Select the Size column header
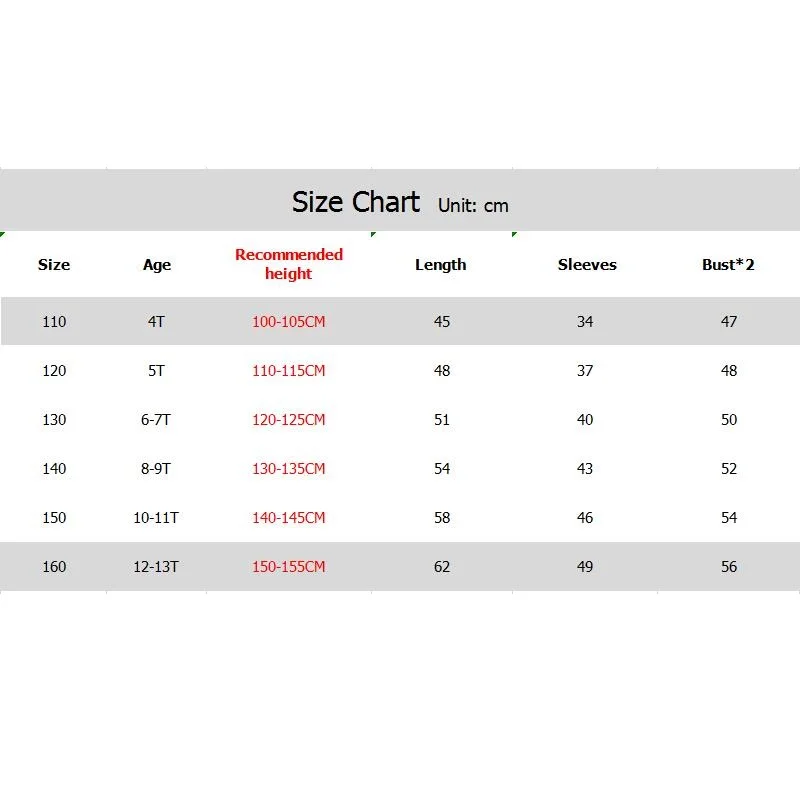This screenshot has width=800, height=800. (x=54, y=264)
